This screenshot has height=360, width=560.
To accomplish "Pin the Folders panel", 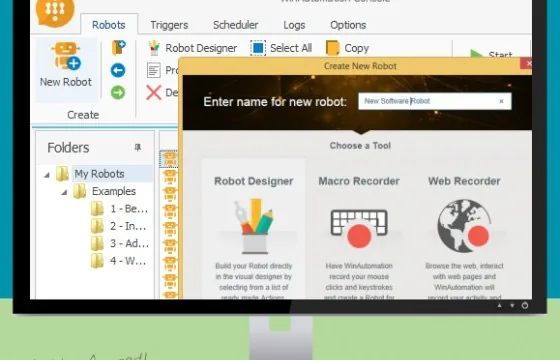I will [x=138, y=147].
